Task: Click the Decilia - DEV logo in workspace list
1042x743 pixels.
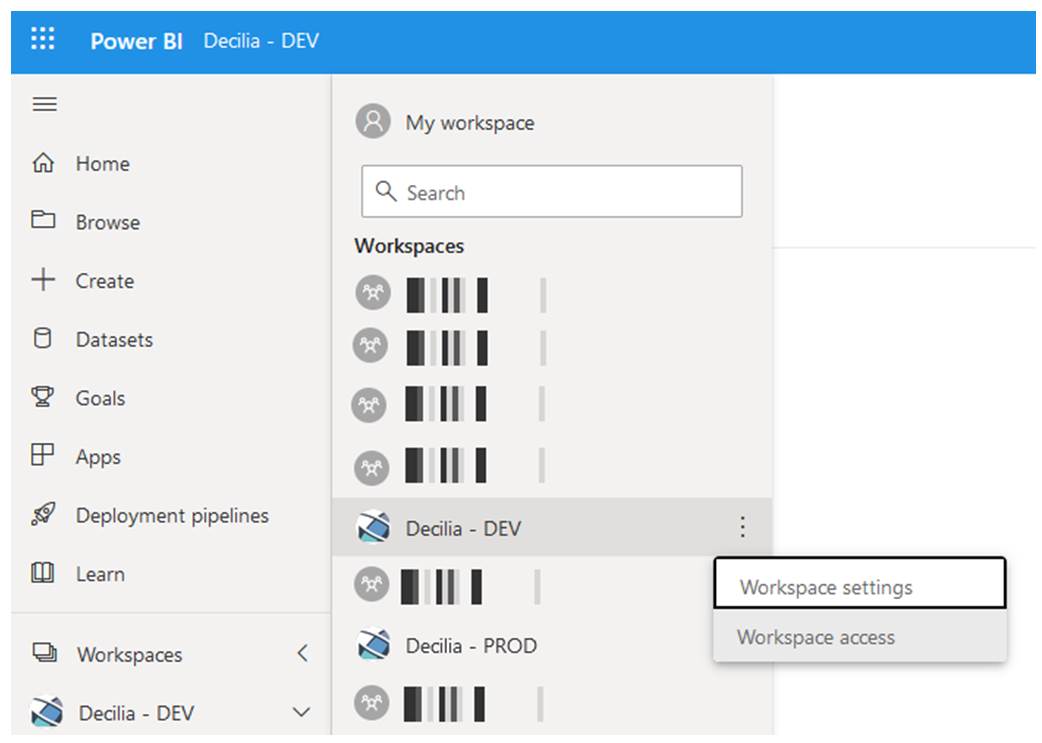Action: point(373,527)
